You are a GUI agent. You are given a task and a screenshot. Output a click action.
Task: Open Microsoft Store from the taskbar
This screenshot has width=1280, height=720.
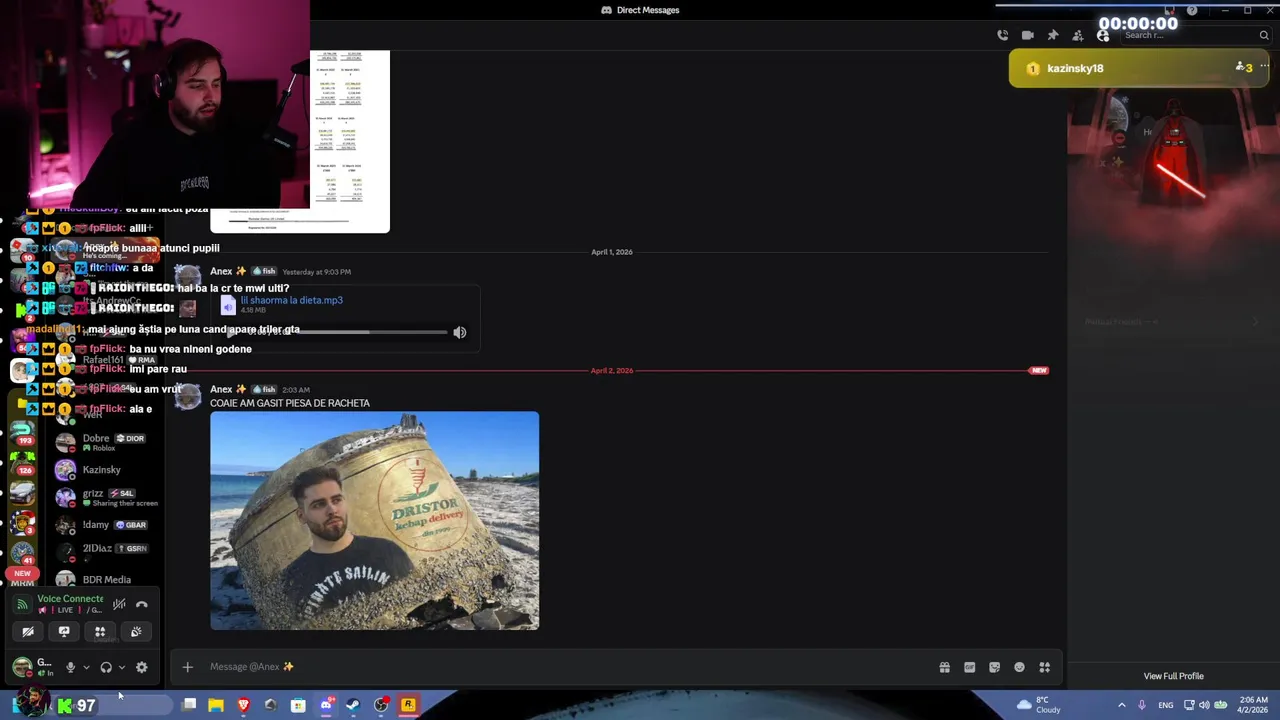(x=298, y=705)
